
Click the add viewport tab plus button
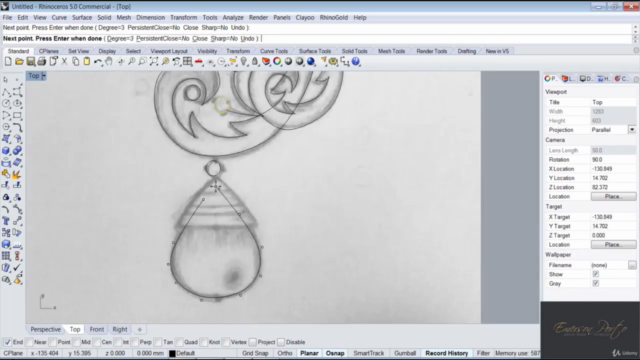pos(140,329)
